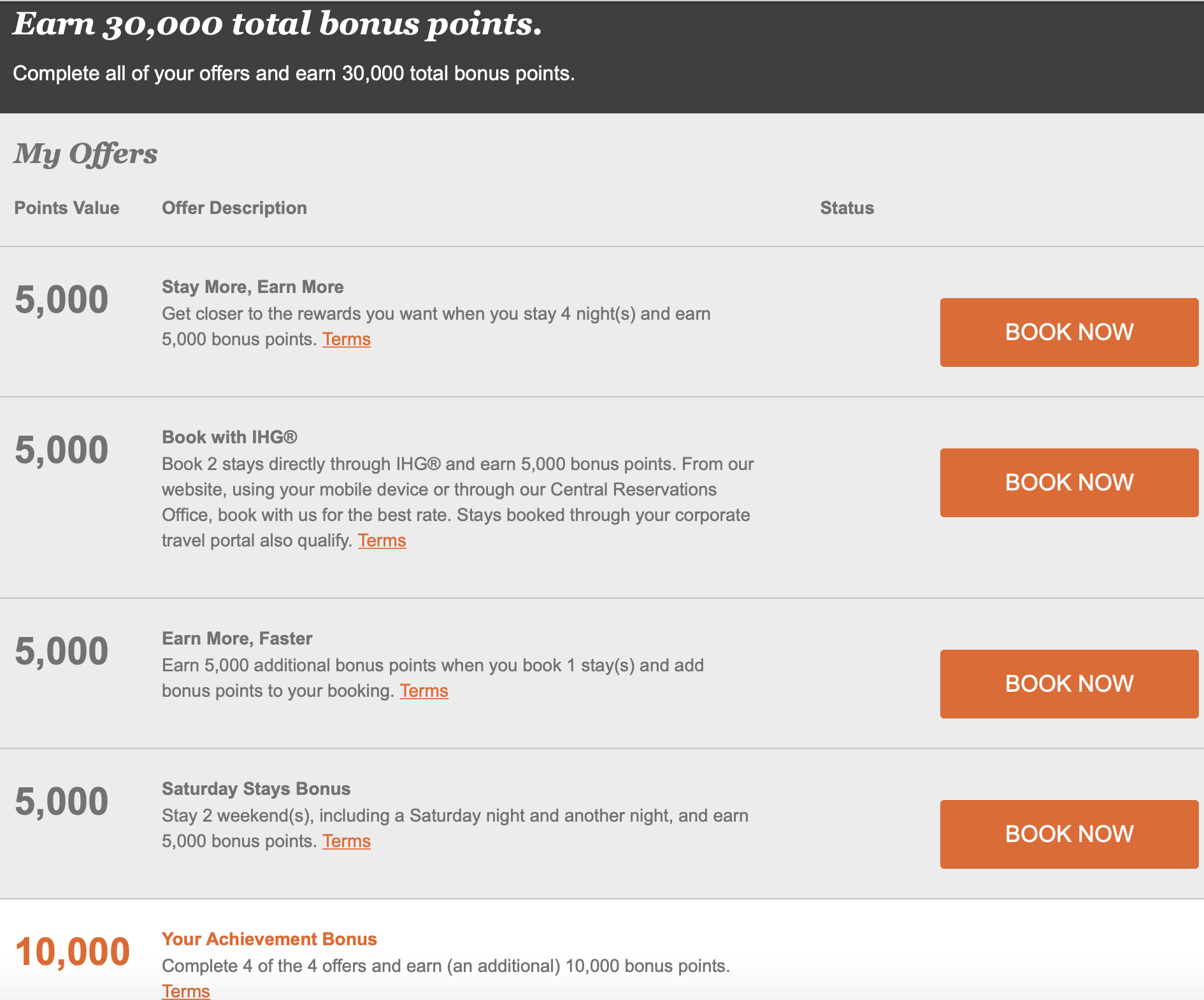Click the Earn 30,000 total bonus points headline
1204x1000 pixels.
277,24
